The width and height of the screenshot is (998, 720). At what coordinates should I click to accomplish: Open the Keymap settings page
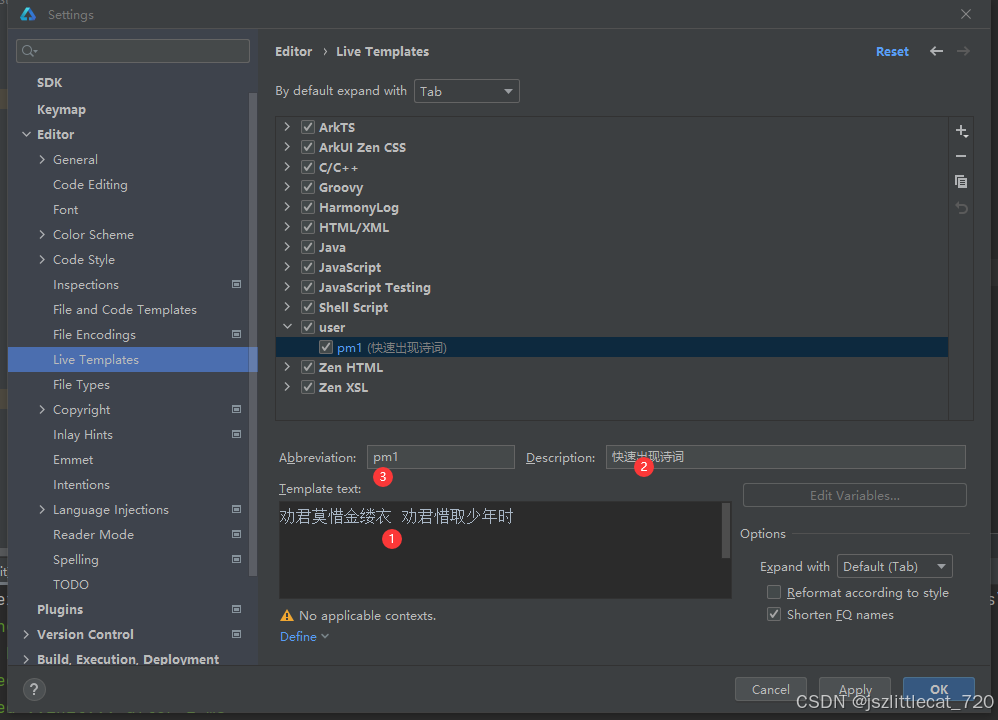[61, 110]
